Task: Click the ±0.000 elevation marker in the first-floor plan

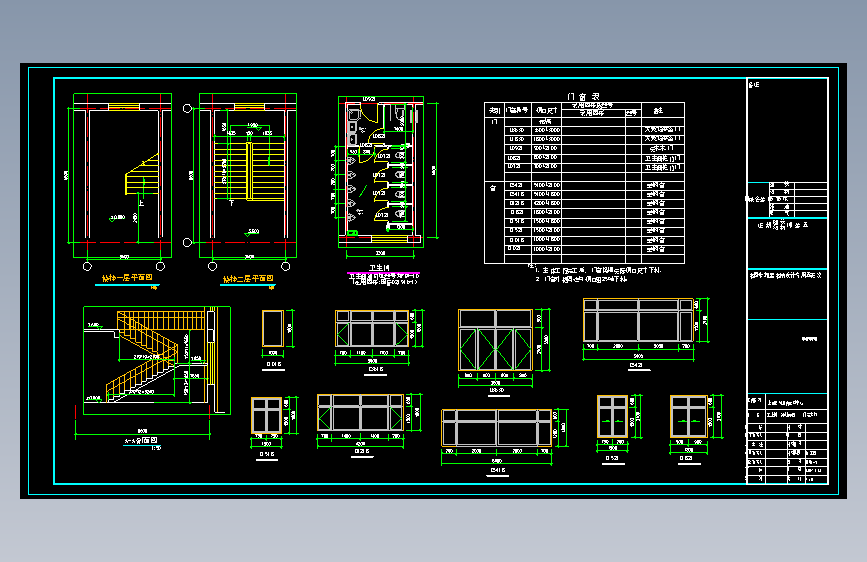Action: click(x=117, y=218)
